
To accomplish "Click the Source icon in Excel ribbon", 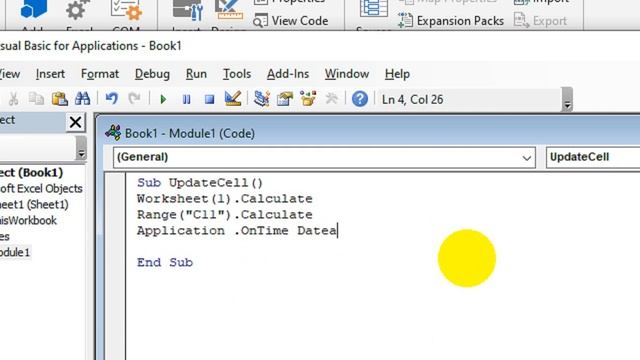I will (x=373, y=9).
